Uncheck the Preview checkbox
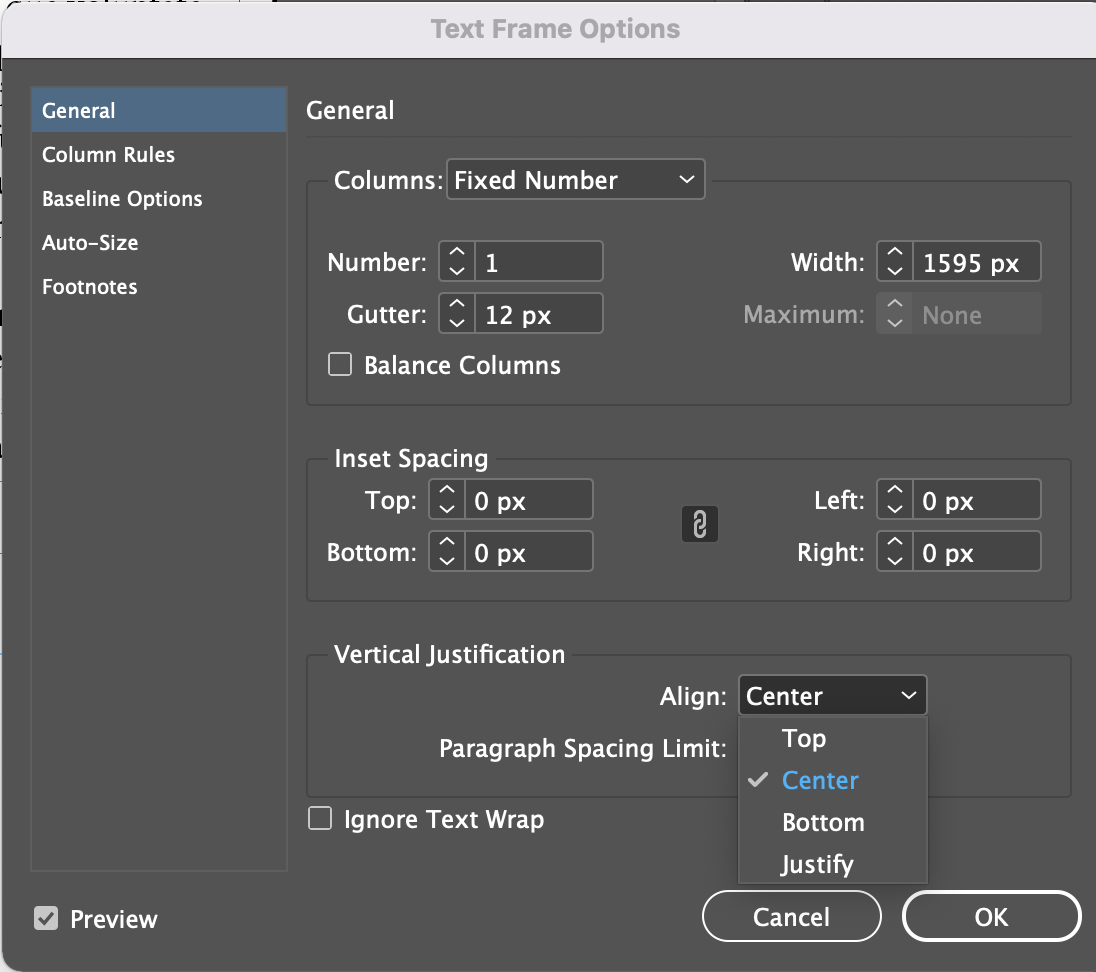The width and height of the screenshot is (1096, 972). click(x=46, y=918)
